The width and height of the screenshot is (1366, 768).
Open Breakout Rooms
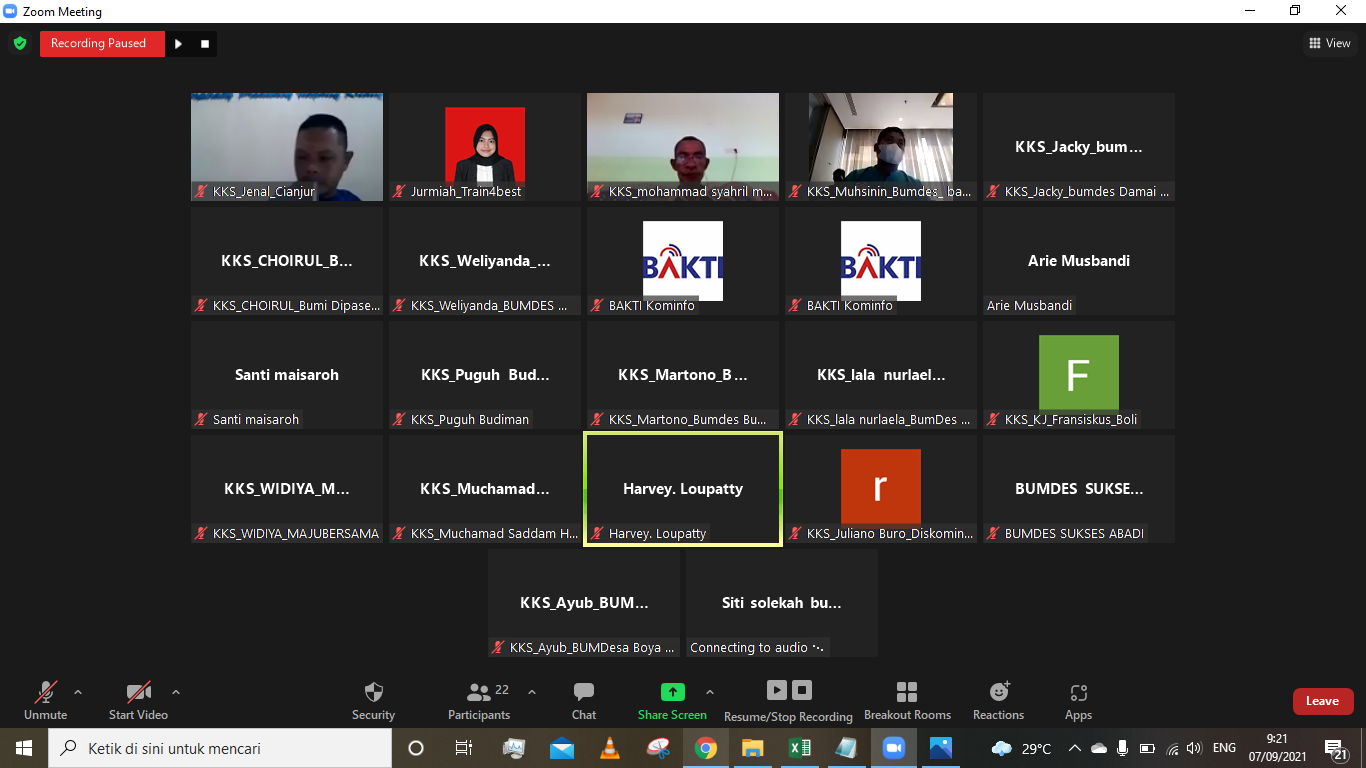[907, 700]
